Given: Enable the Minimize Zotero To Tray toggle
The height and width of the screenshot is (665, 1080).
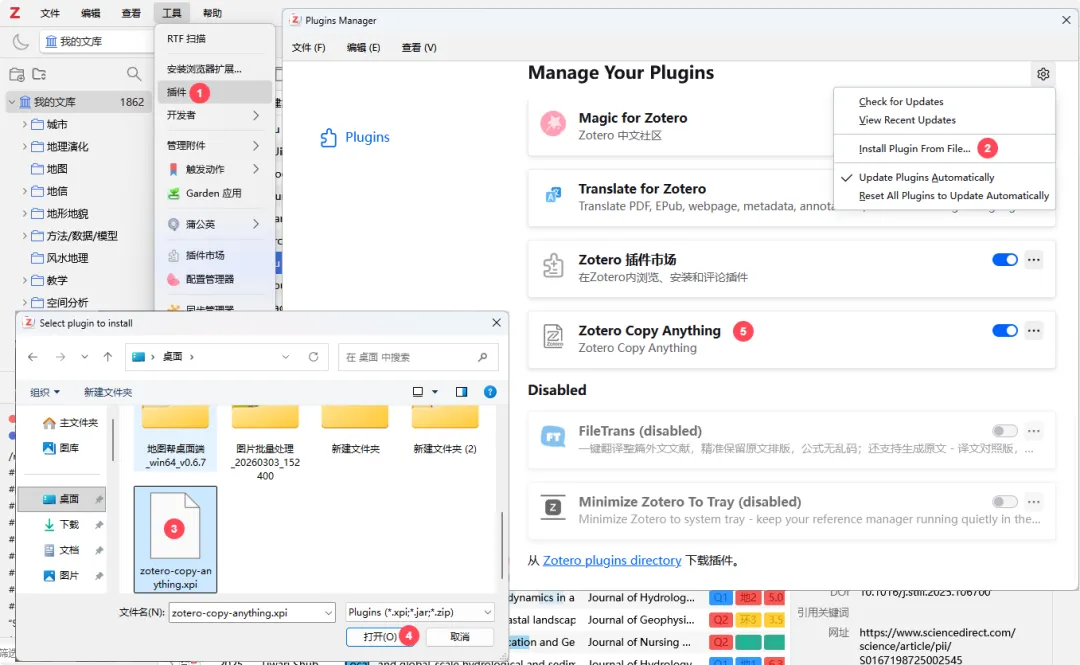Looking at the screenshot, I should (x=1004, y=502).
